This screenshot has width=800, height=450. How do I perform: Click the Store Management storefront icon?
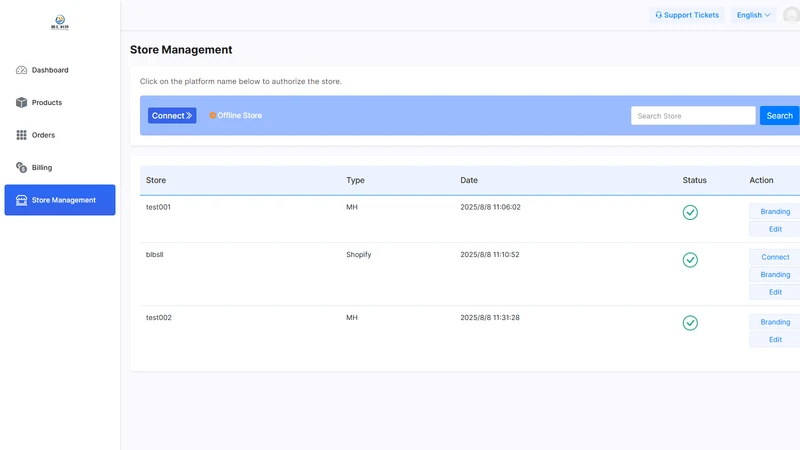(21, 200)
